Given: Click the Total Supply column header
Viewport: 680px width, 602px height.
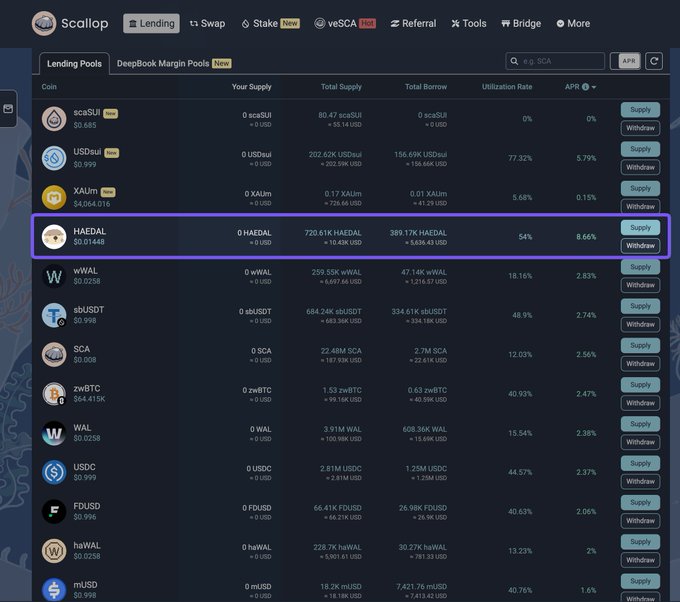Looking at the screenshot, I should click(x=341, y=87).
